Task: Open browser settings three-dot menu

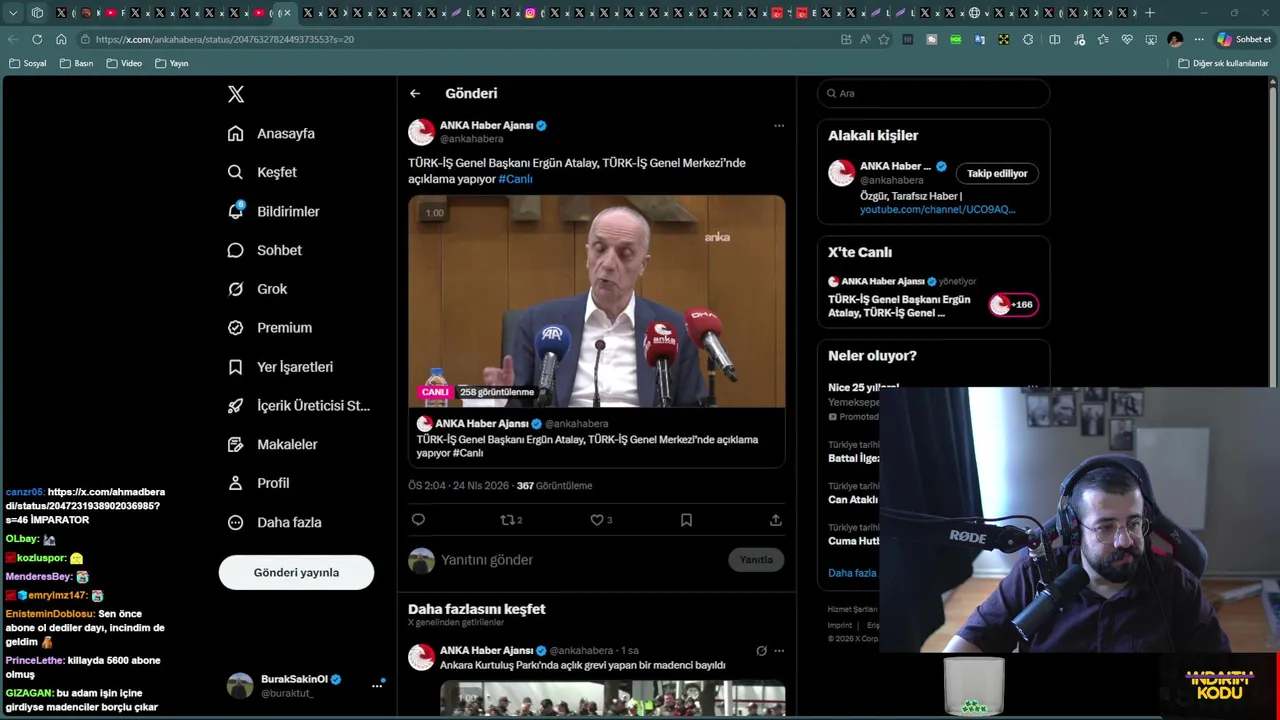Action: pyautogui.click(x=1199, y=39)
